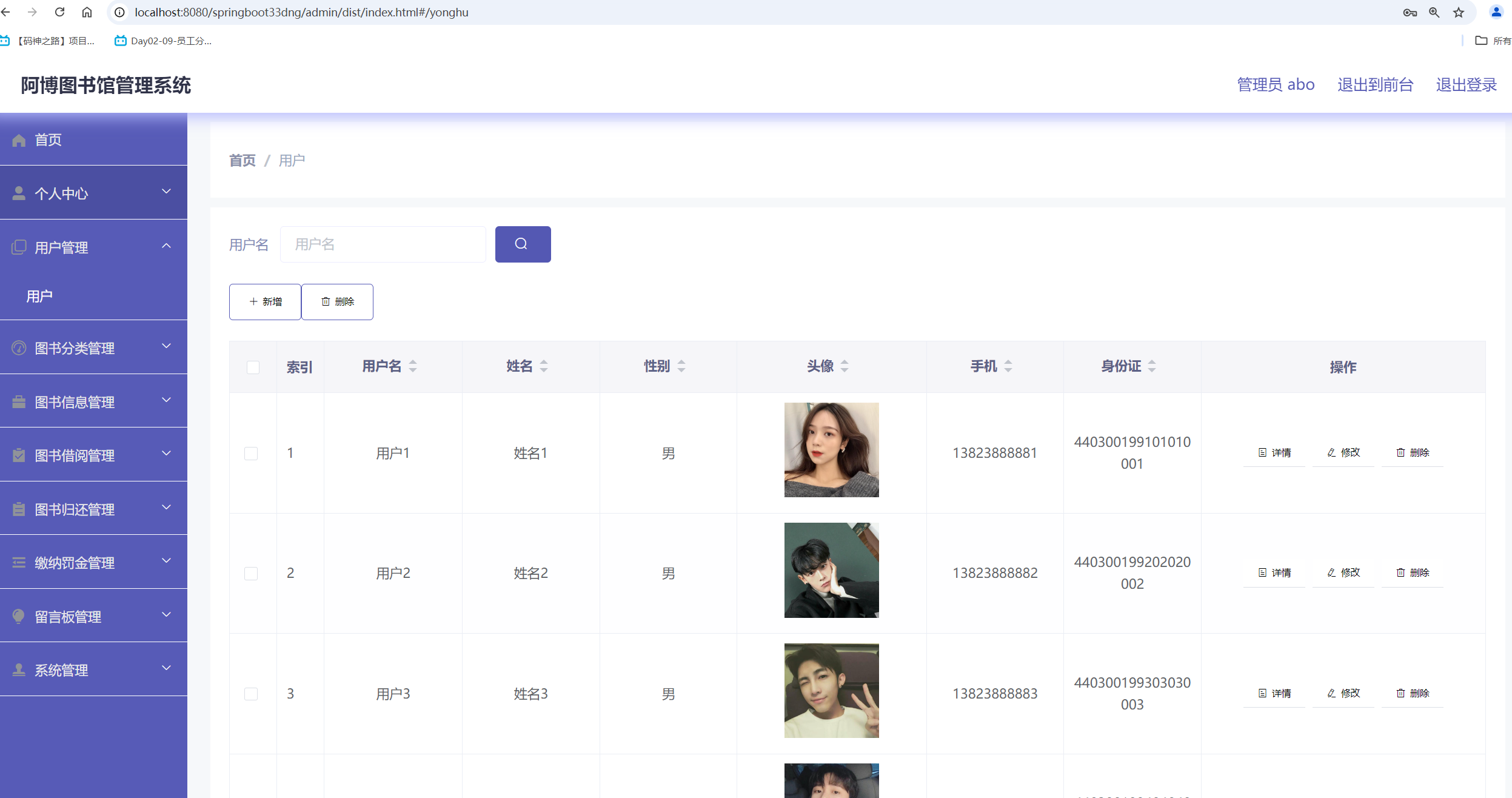Open the Day02-09-员工分 bookmark
1512x798 pixels.
click(163, 41)
